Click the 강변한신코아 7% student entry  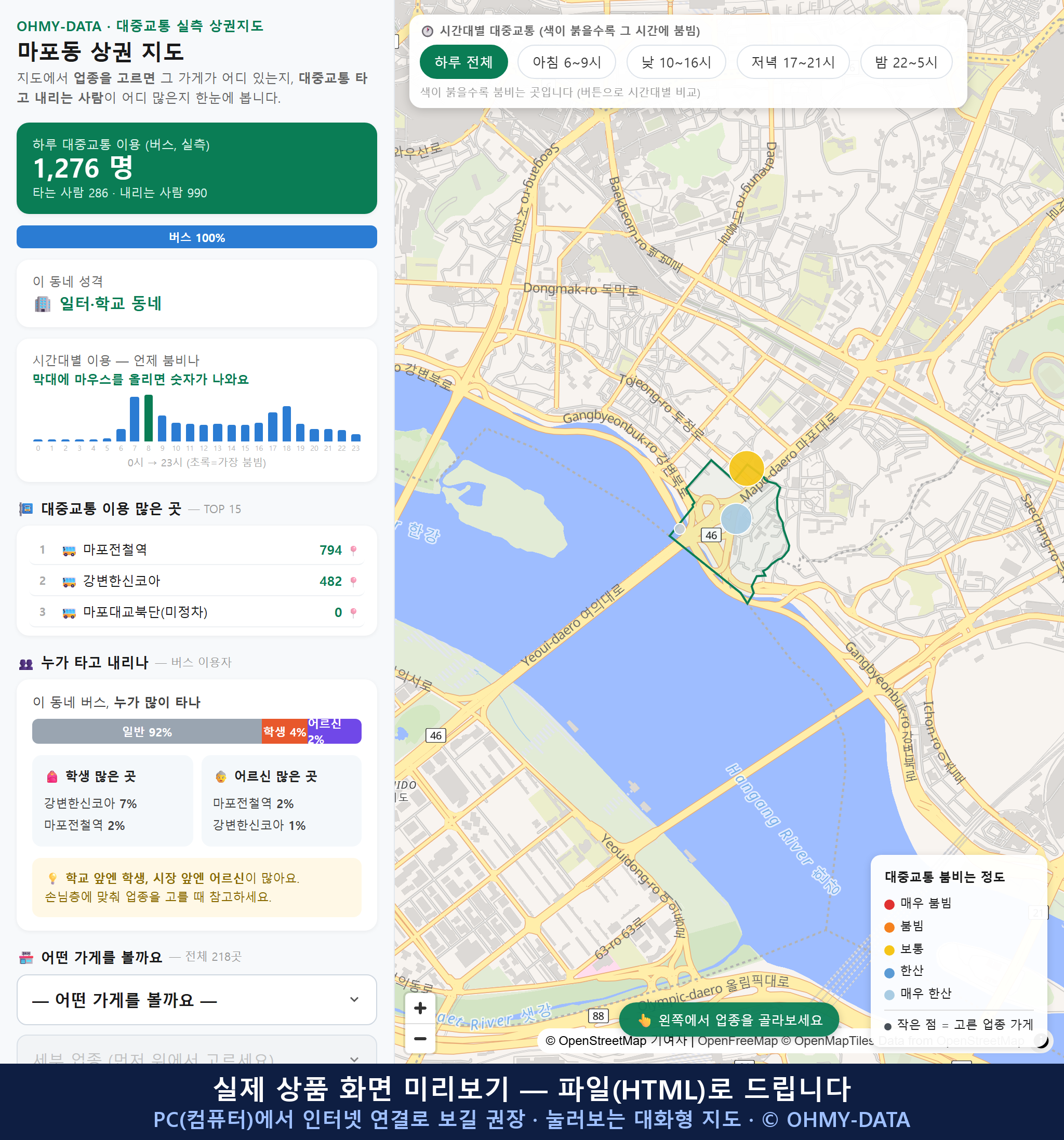[x=90, y=803]
